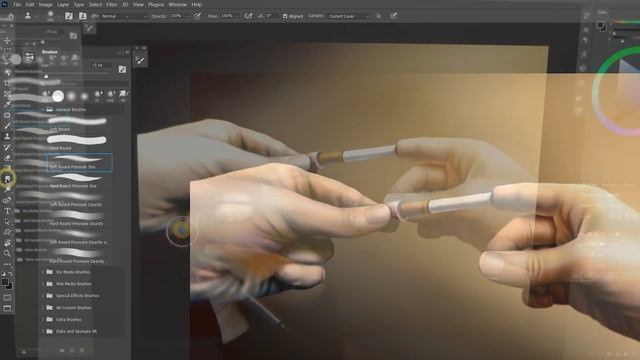This screenshot has width=640, height=360.
Task: Click the foreground color swatch in toolbar
Action: [4, 282]
